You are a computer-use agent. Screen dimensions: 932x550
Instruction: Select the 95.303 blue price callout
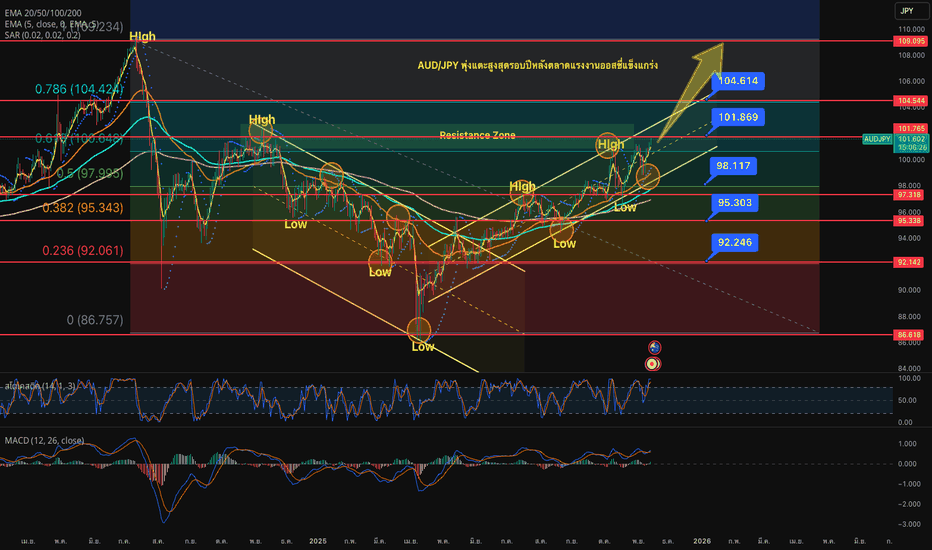735,203
